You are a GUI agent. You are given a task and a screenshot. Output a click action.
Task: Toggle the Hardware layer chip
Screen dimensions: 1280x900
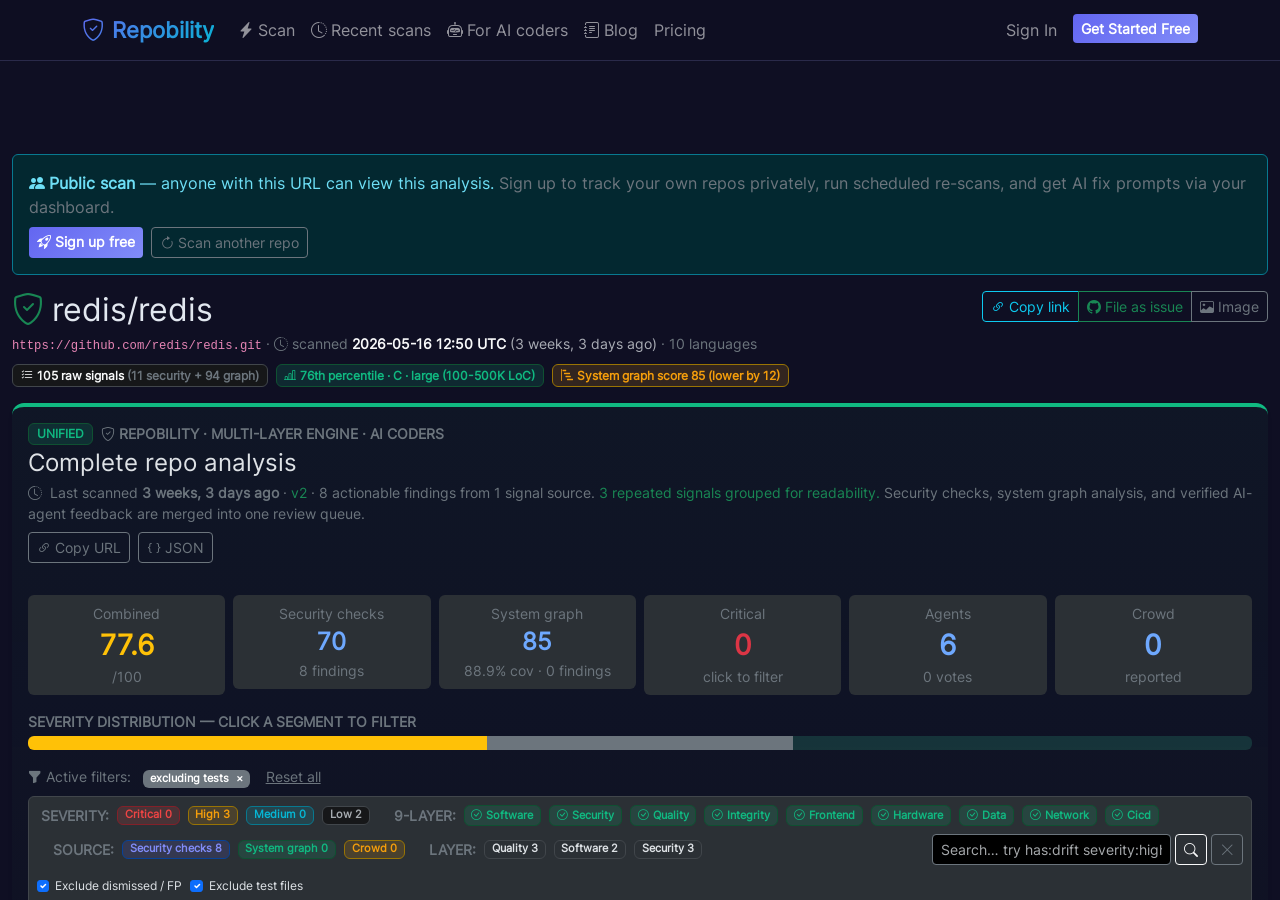point(911,815)
